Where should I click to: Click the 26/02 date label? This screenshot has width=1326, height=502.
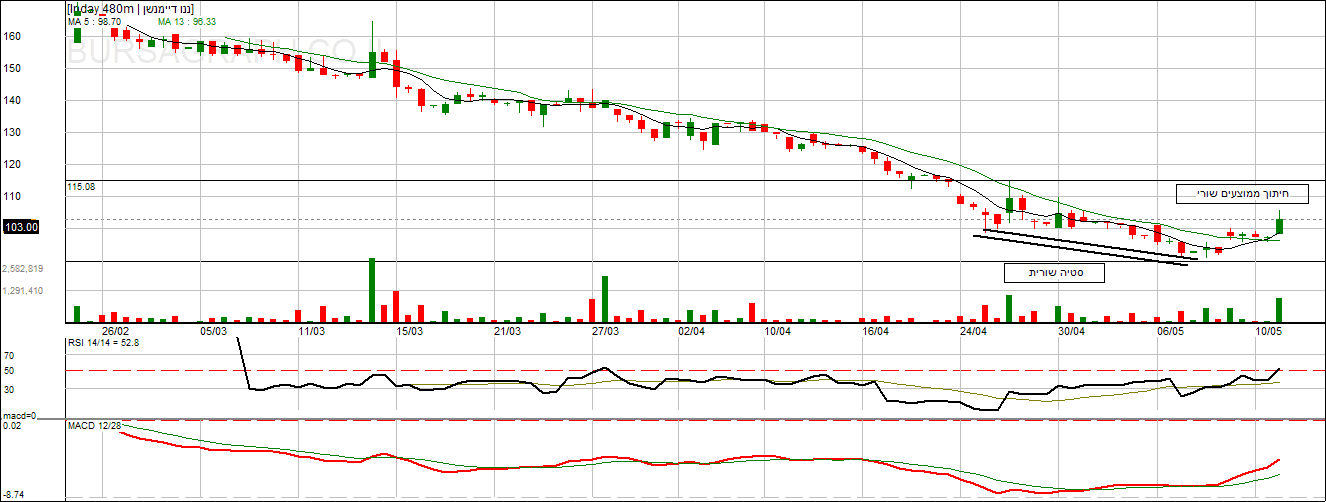click(115, 330)
